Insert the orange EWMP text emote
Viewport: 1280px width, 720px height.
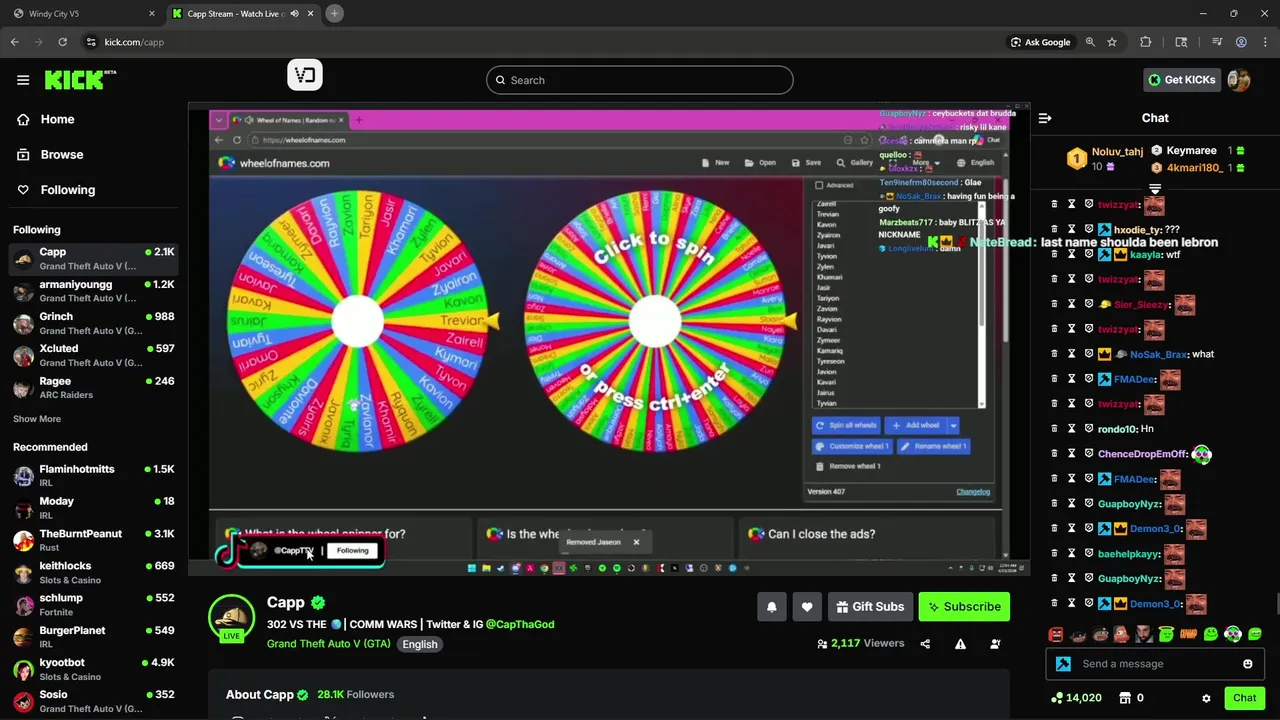(1188, 634)
